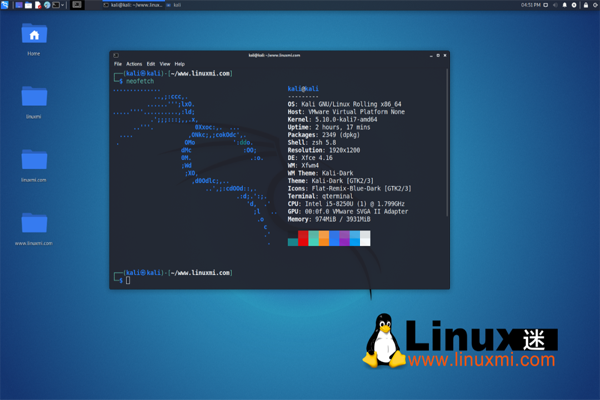Click the 04:51 PM panel clock

(530, 5)
